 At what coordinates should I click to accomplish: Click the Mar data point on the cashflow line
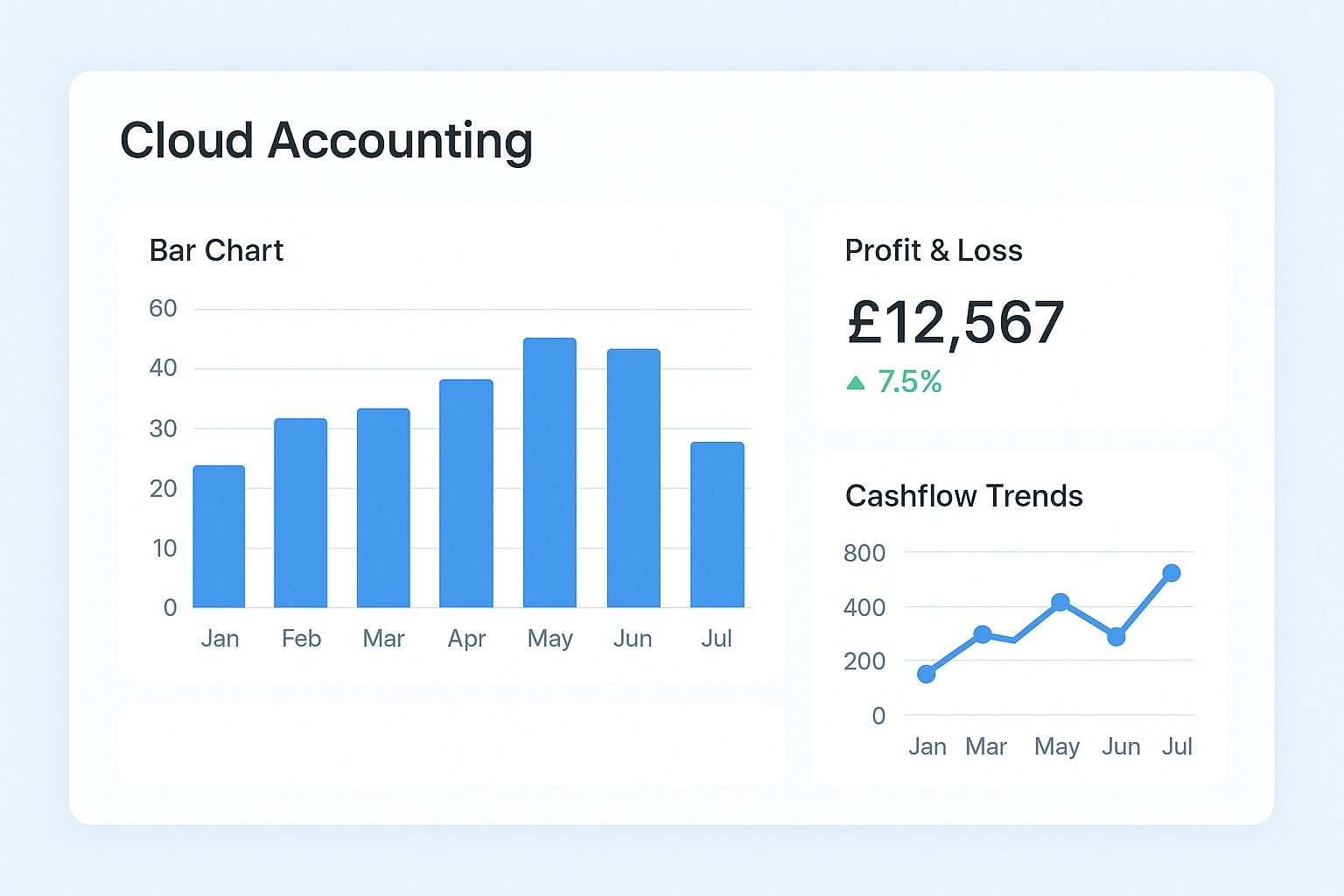pyautogui.click(x=983, y=634)
